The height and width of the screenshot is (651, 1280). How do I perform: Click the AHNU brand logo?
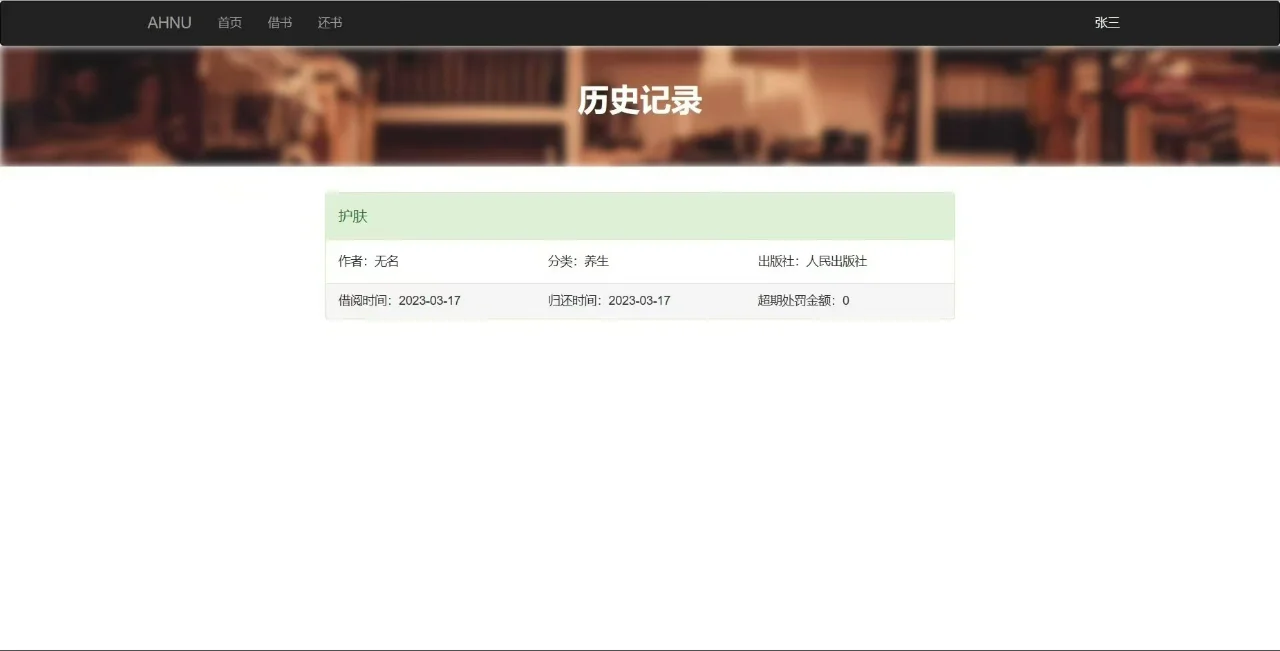point(169,22)
